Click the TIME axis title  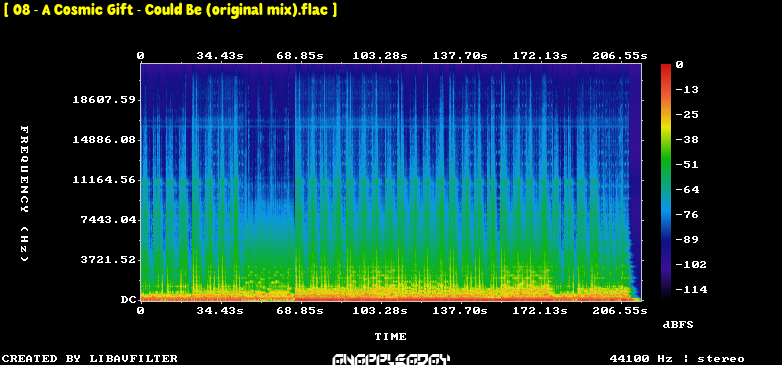[x=391, y=337]
